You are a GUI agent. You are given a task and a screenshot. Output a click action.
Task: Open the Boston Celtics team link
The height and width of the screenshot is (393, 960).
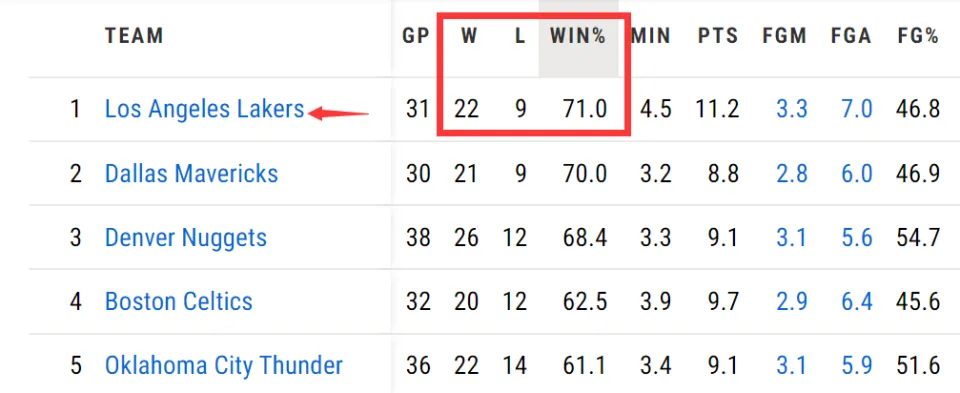pos(179,302)
